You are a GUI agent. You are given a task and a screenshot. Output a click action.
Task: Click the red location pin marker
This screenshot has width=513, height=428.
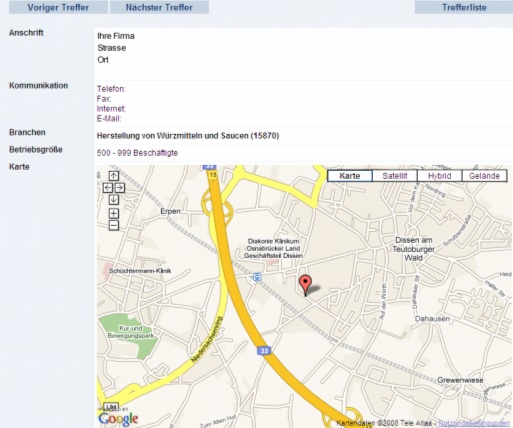305,285
